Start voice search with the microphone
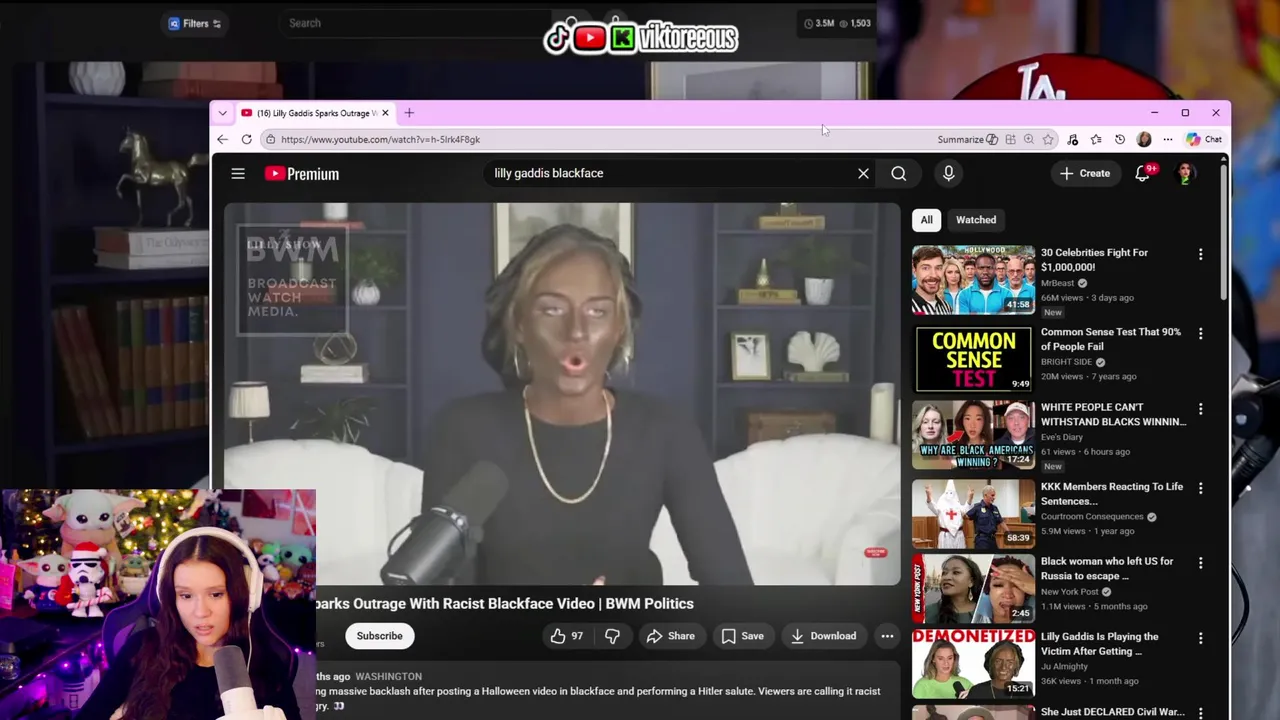The height and width of the screenshot is (720, 1280). pyautogui.click(x=949, y=174)
